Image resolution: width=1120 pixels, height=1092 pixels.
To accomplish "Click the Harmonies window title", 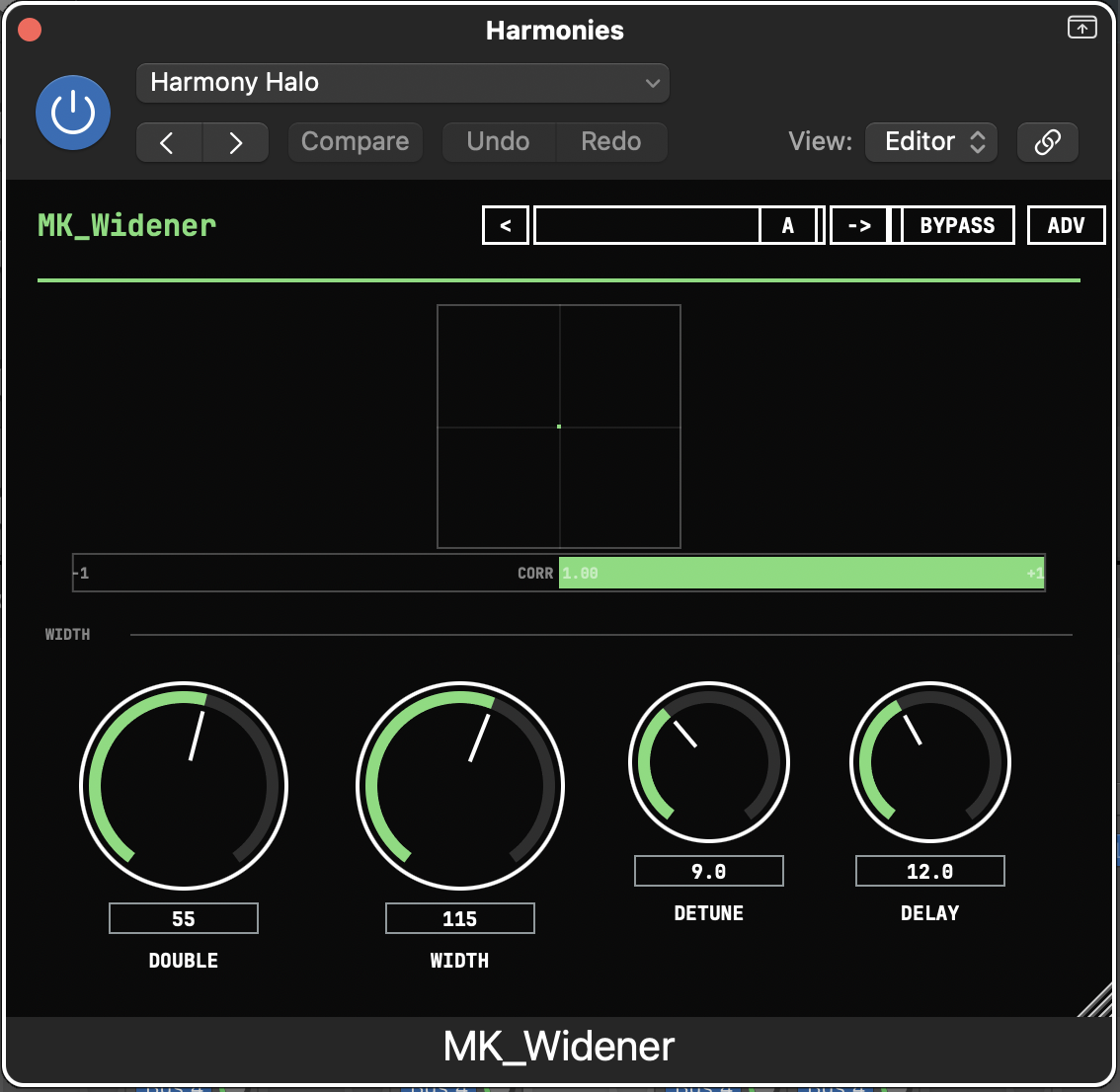I will pos(555,30).
